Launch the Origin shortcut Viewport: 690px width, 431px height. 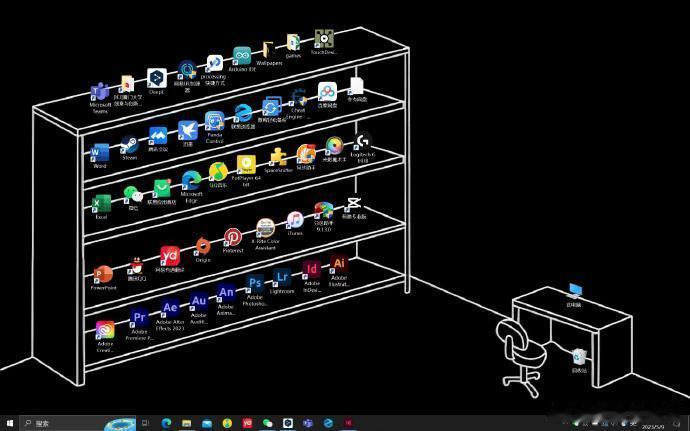(x=202, y=246)
